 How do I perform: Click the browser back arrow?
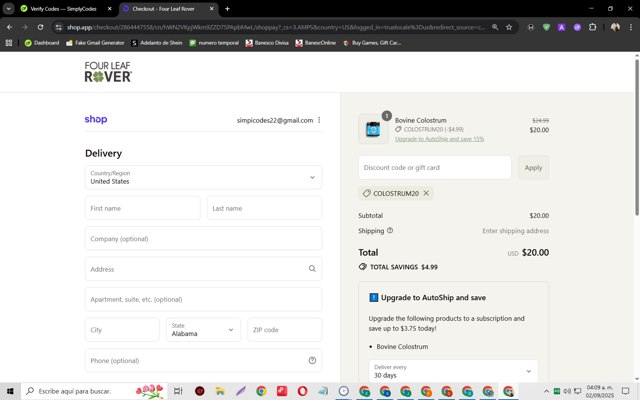9,27
